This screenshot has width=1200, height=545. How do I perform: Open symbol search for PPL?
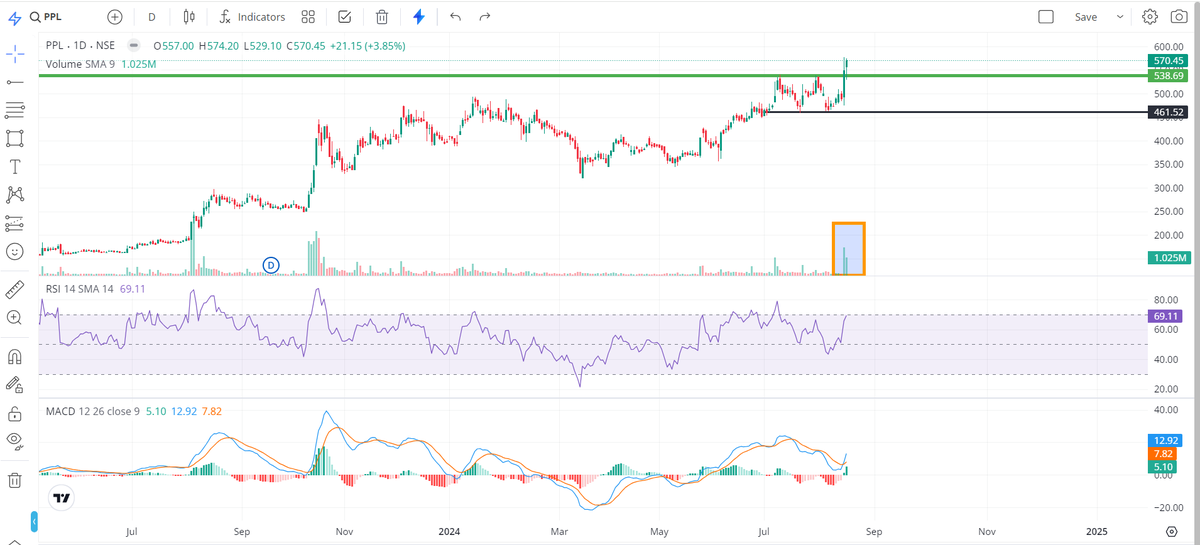point(48,17)
